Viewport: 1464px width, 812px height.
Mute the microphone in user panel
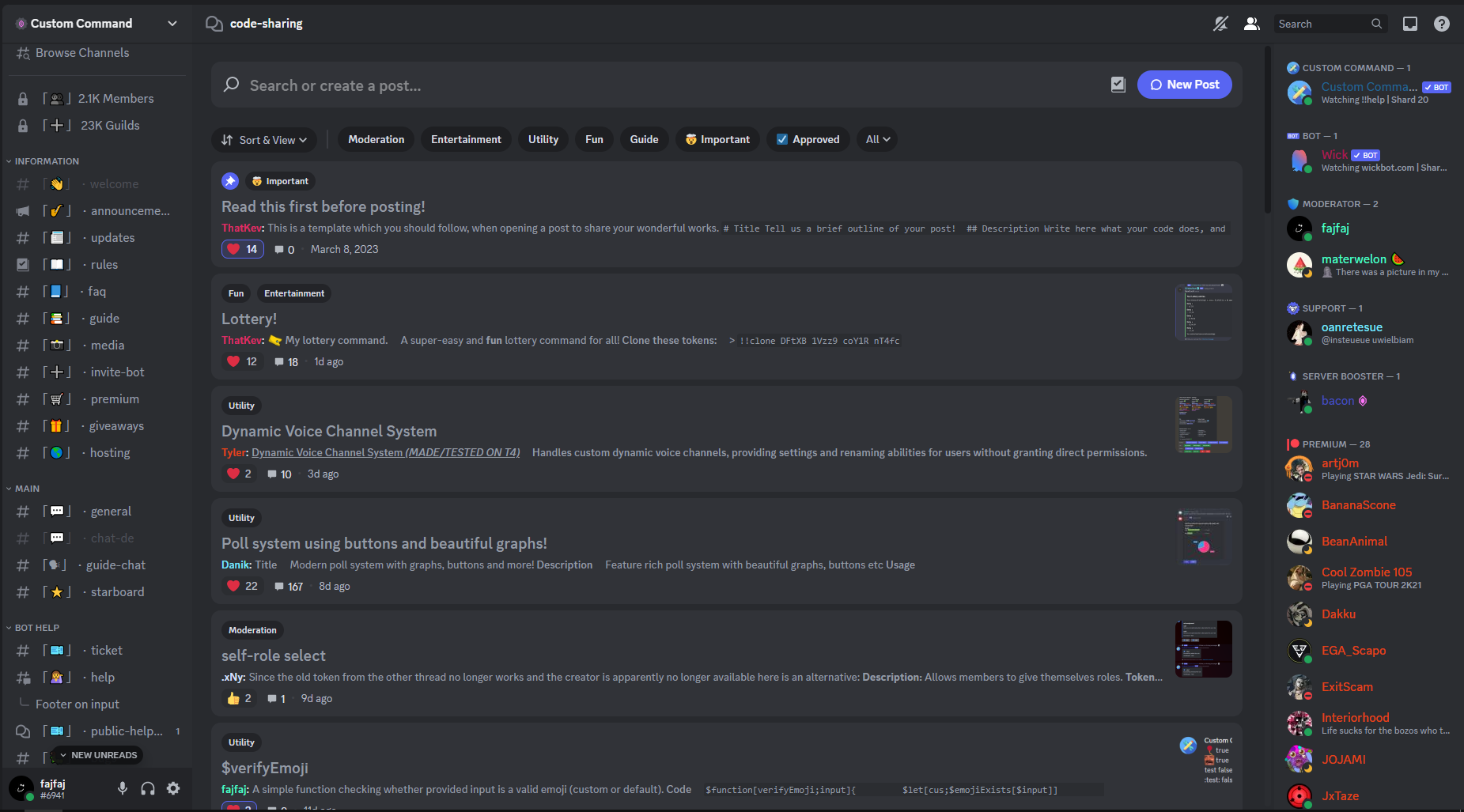coord(123,788)
